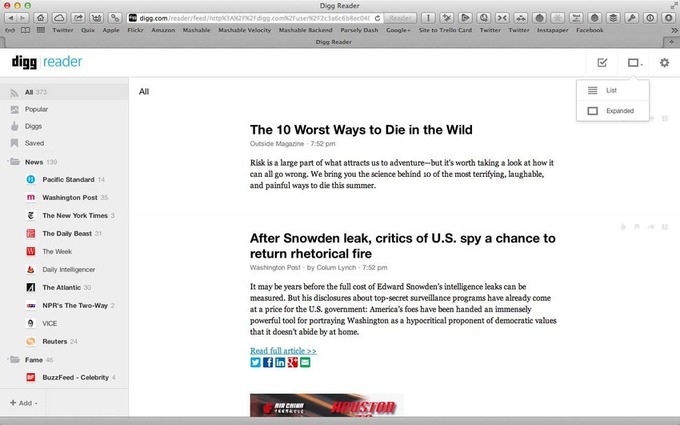
Task: Open Digg Reader settings gear
Action: (664, 63)
